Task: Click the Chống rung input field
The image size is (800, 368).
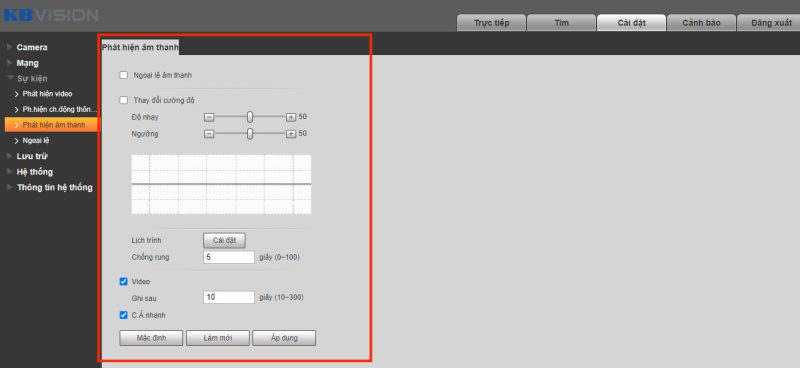Action: 229,257
